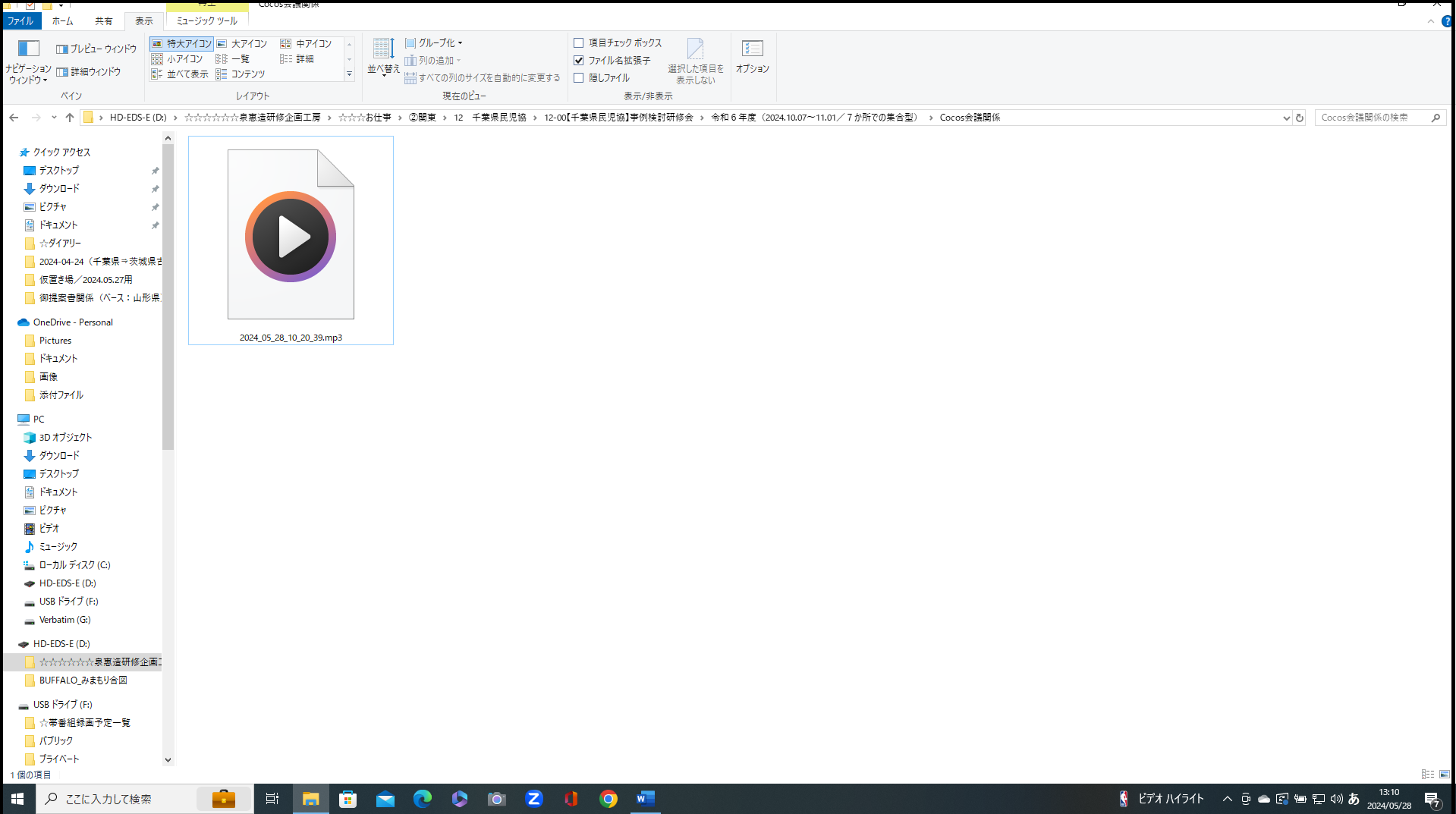The image size is (1456, 814).
Task: Switch to the ホーム ribbon tab
Action: [62, 21]
